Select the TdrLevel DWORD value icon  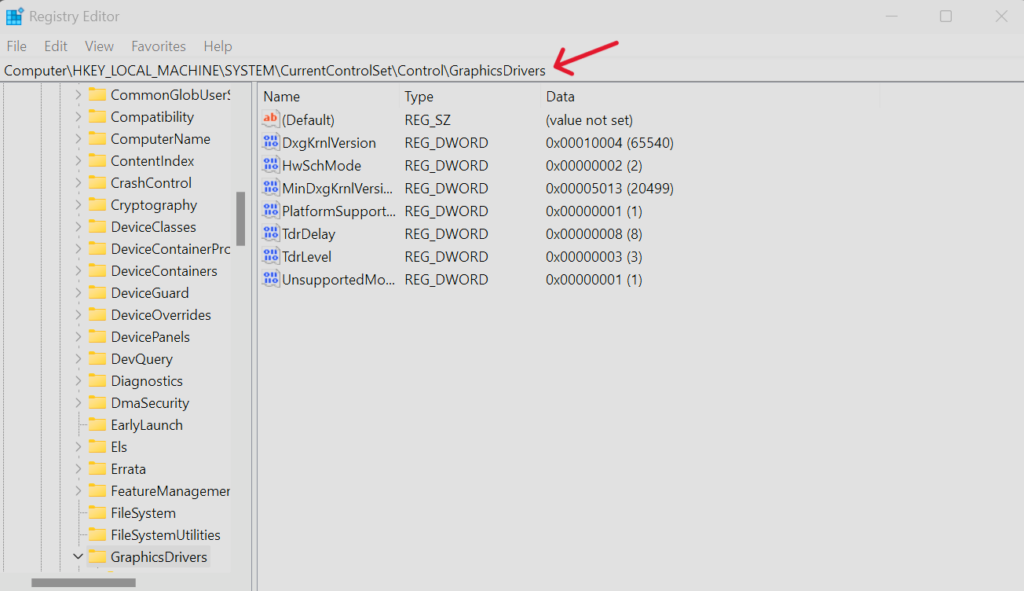[270, 257]
